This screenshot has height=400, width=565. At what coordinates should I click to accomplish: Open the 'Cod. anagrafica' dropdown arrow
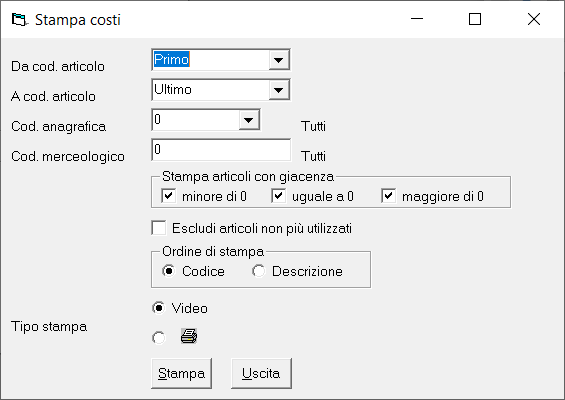[x=249, y=120]
